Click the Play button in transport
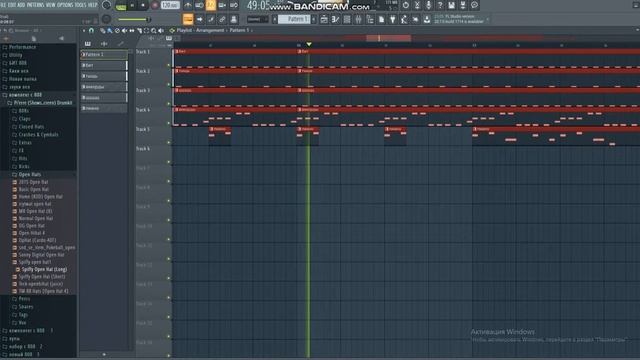640x360 pixels. (x=132, y=5)
